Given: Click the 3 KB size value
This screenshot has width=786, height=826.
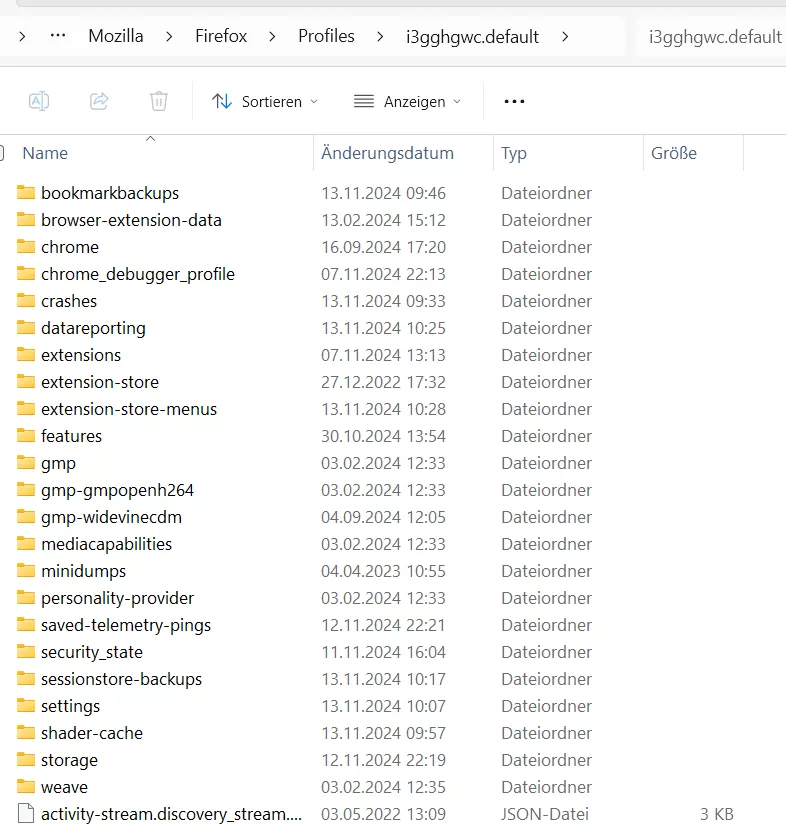Looking at the screenshot, I should [717, 814].
